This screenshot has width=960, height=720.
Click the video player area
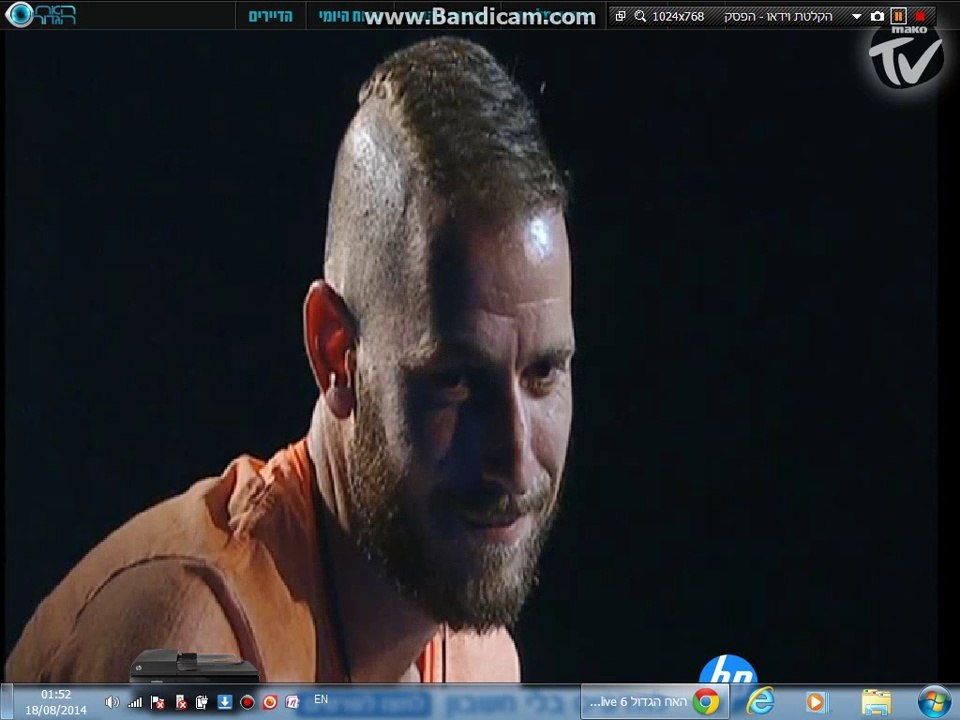[x=470, y=356]
